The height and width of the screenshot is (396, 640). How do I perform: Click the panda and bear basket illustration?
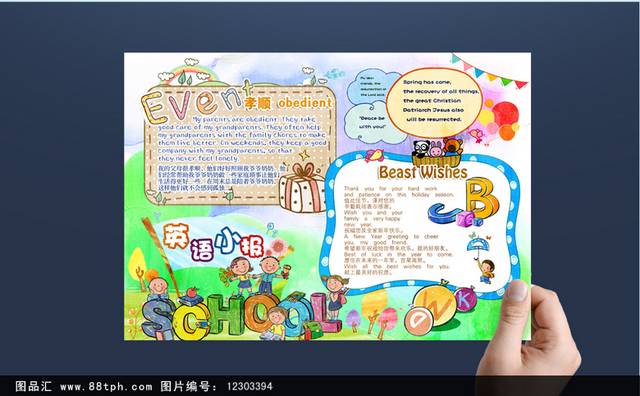(438, 152)
